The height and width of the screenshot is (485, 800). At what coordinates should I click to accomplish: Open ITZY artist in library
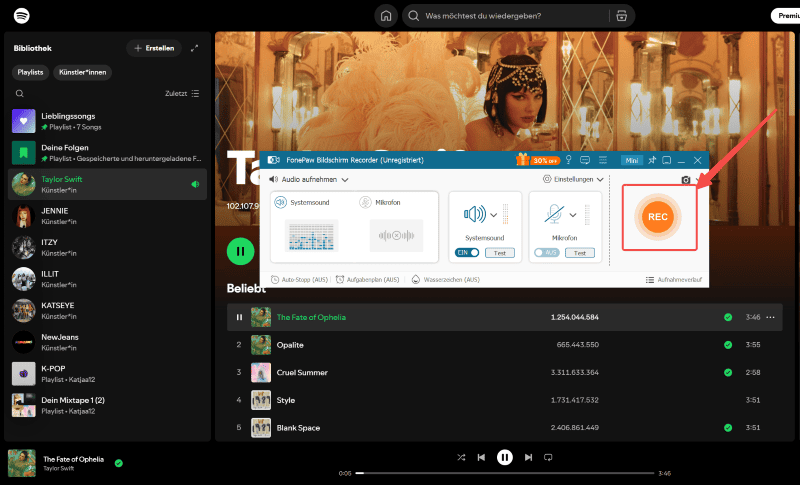[x=108, y=248]
